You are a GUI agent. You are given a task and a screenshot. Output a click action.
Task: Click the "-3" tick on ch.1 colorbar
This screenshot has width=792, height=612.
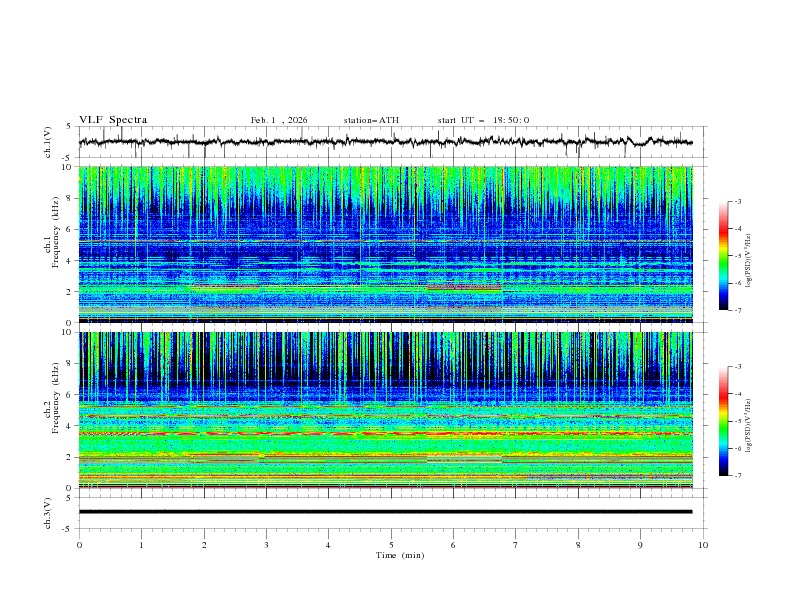tap(738, 201)
